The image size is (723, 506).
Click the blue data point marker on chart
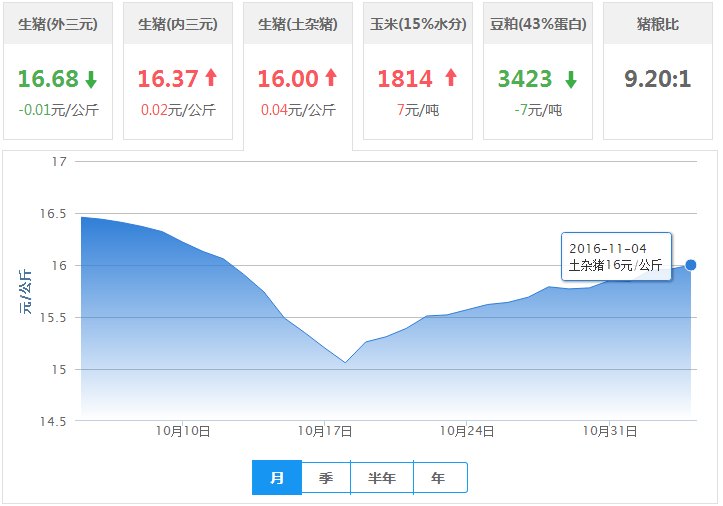690,265
